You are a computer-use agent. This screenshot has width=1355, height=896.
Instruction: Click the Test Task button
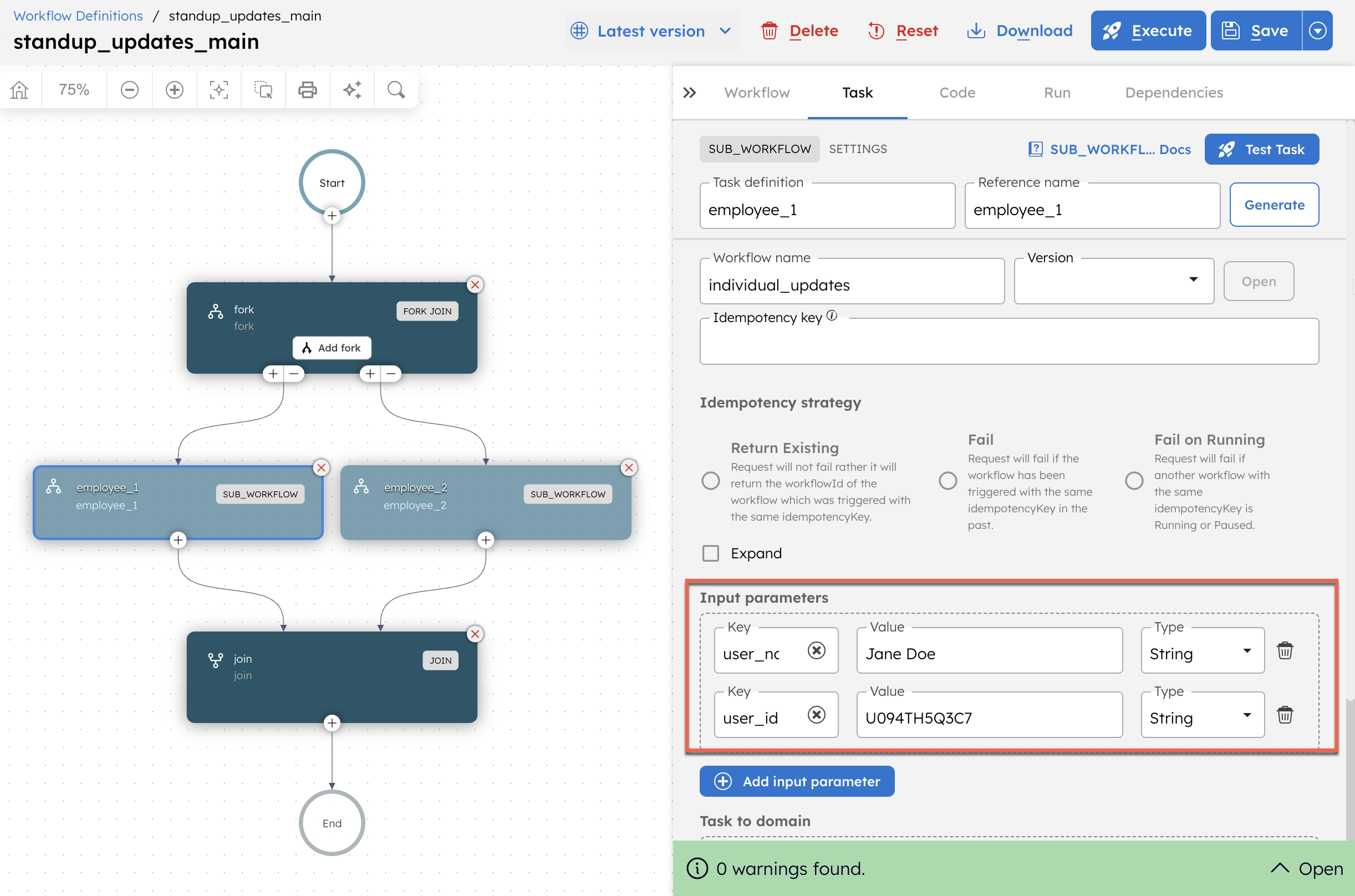pos(1261,149)
